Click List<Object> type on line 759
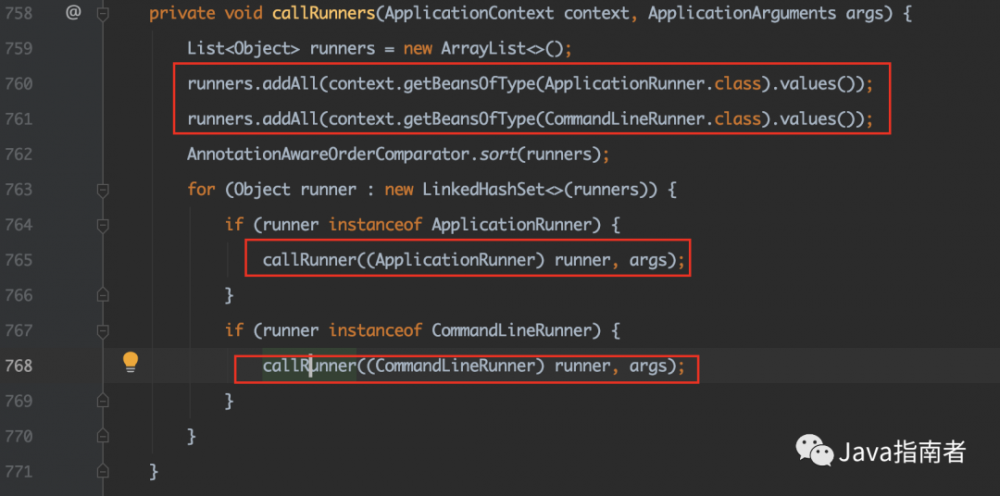The image size is (1000, 496). click(244, 48)
